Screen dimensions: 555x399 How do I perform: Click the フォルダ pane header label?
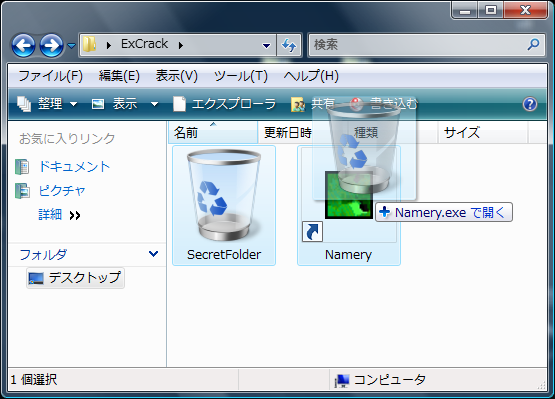coord(43,255)
